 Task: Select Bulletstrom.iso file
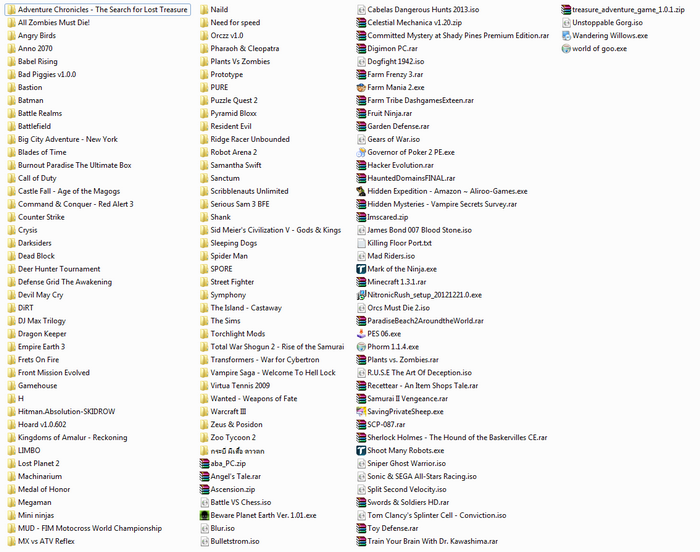pyautogui.click(x=235, y=541)
